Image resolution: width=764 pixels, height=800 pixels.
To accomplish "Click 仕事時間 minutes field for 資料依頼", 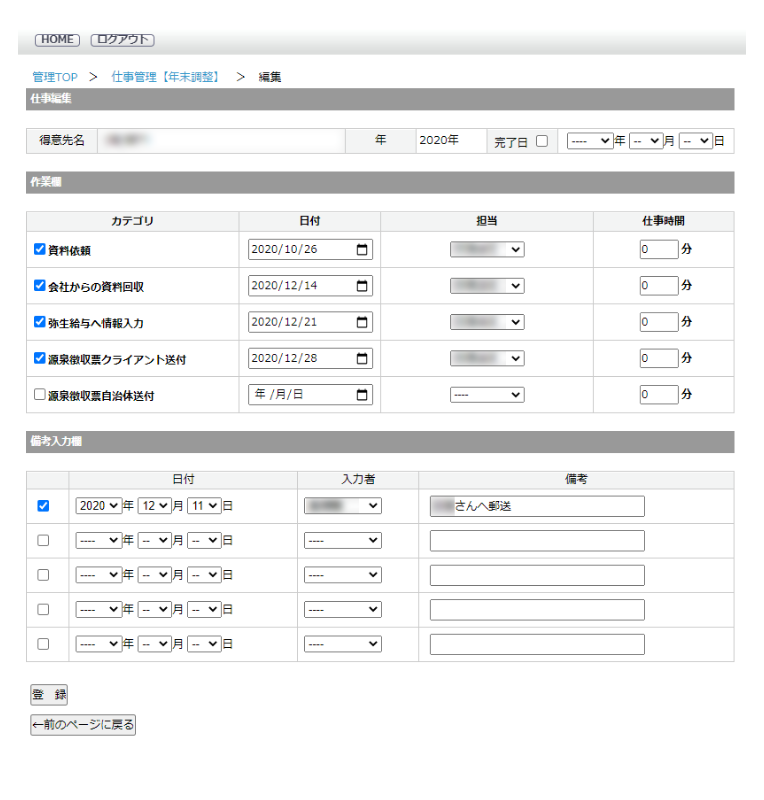I will 658,250.
